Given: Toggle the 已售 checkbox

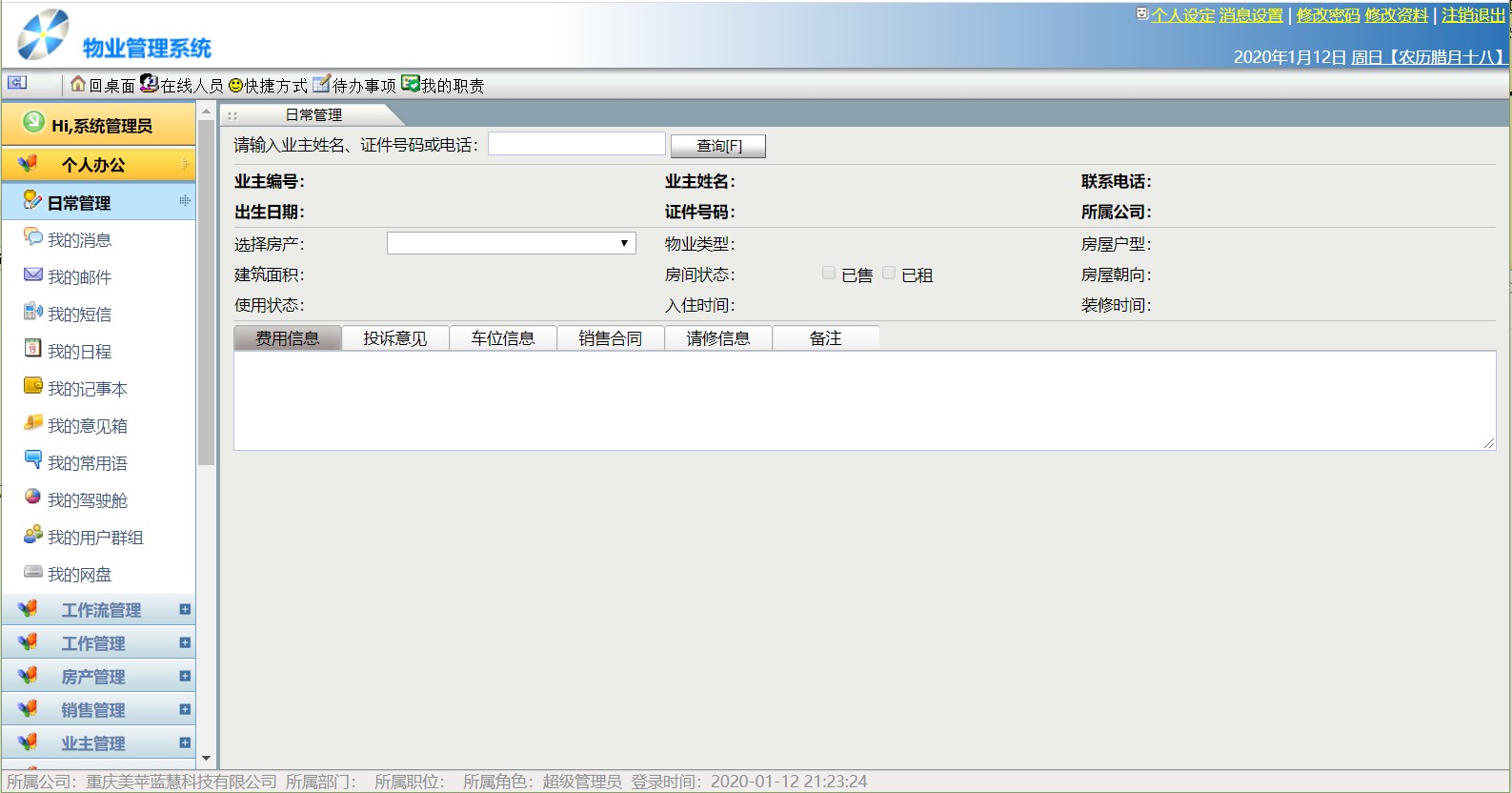Looking at the screenshot, I should pyautogui.click(x=829, y=274).
